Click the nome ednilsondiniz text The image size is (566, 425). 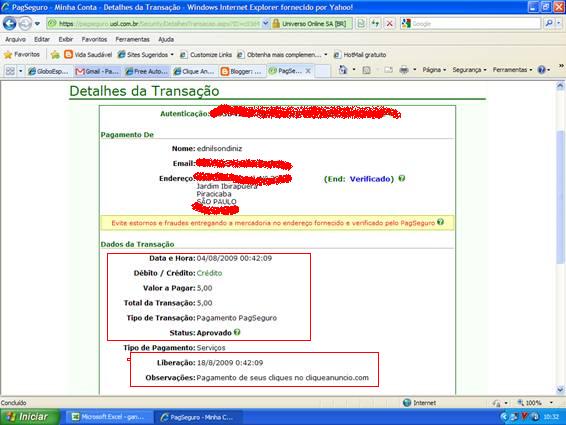tap(219, 148)
